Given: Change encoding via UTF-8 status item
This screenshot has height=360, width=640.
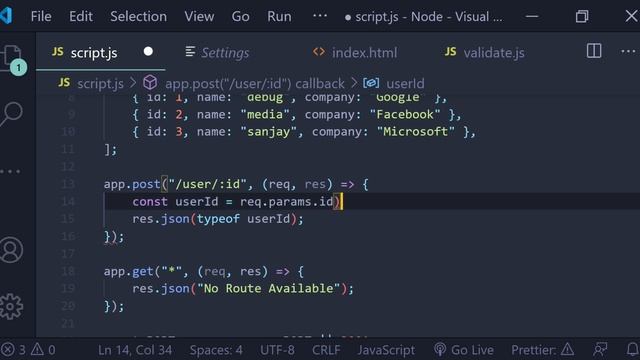Looking at the screenshot, I should (x=277, y=350).
